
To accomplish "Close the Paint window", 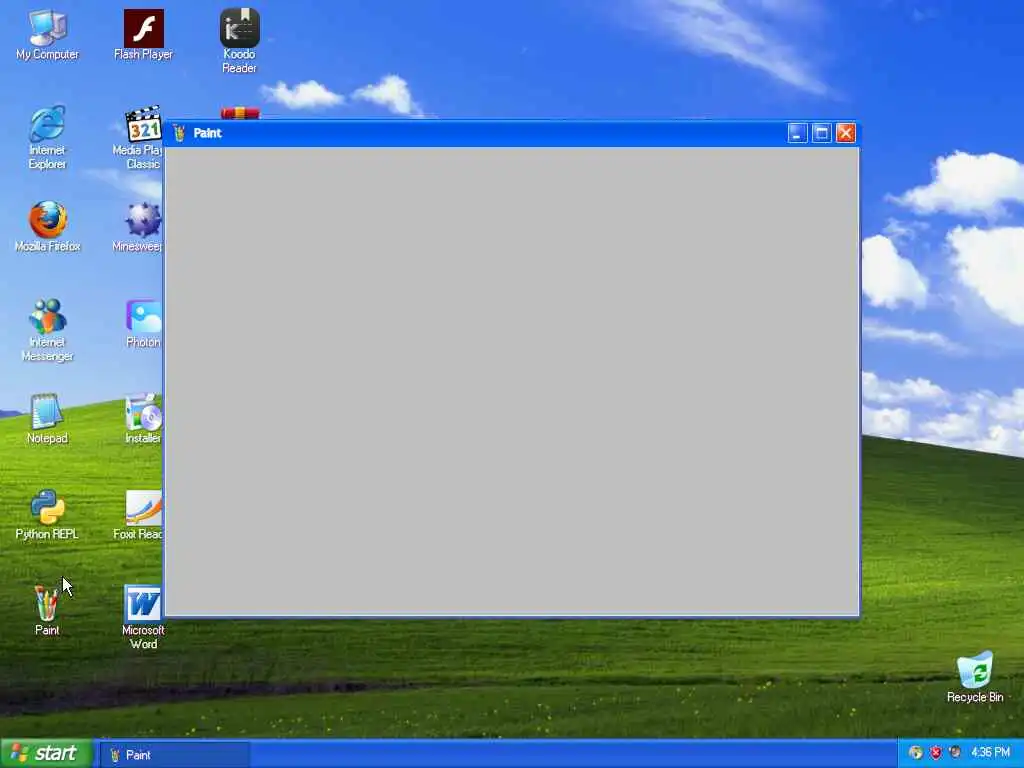I will pos(846,133).
